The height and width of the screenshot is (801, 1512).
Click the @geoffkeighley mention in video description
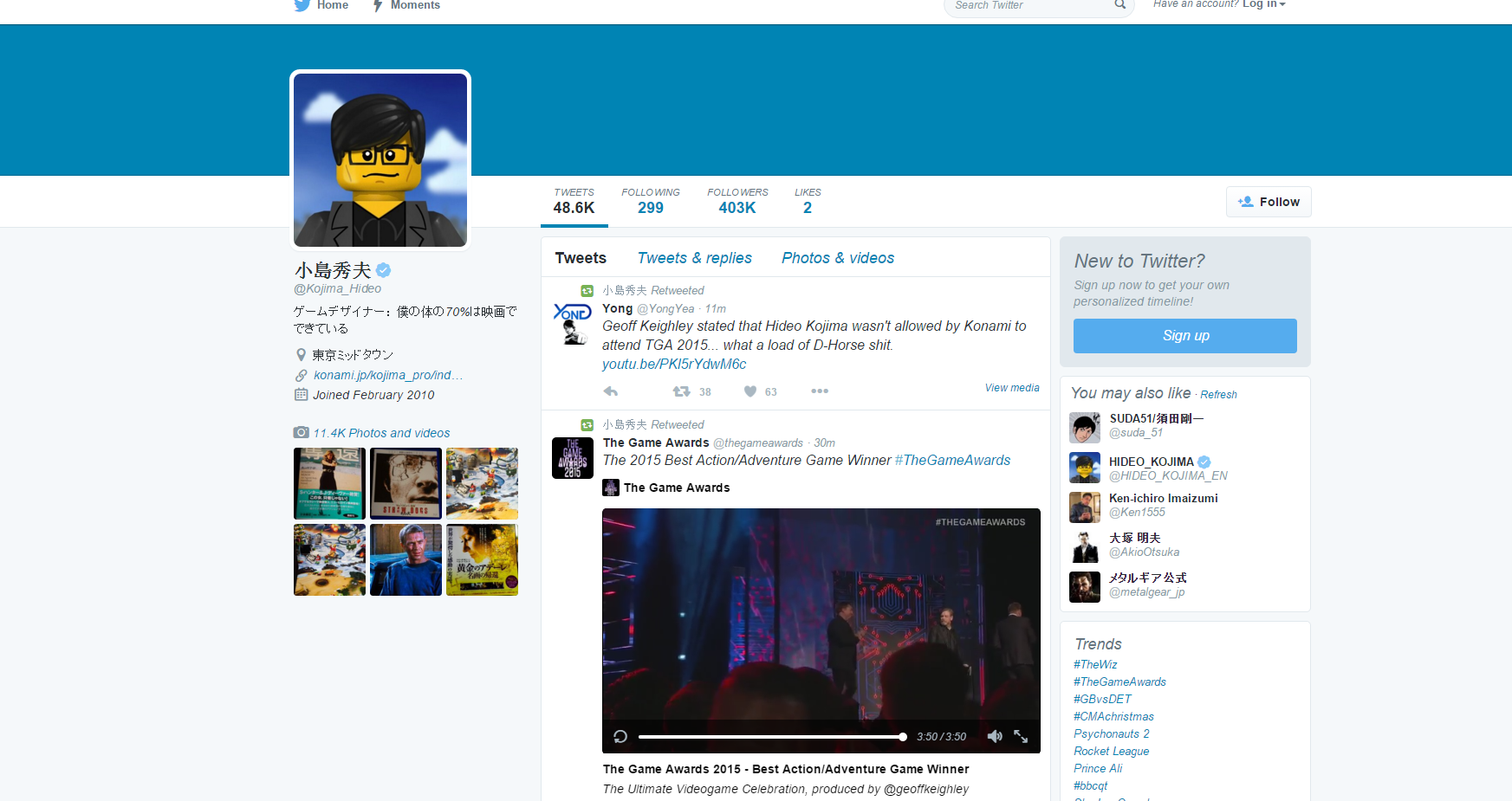[926, 790]
